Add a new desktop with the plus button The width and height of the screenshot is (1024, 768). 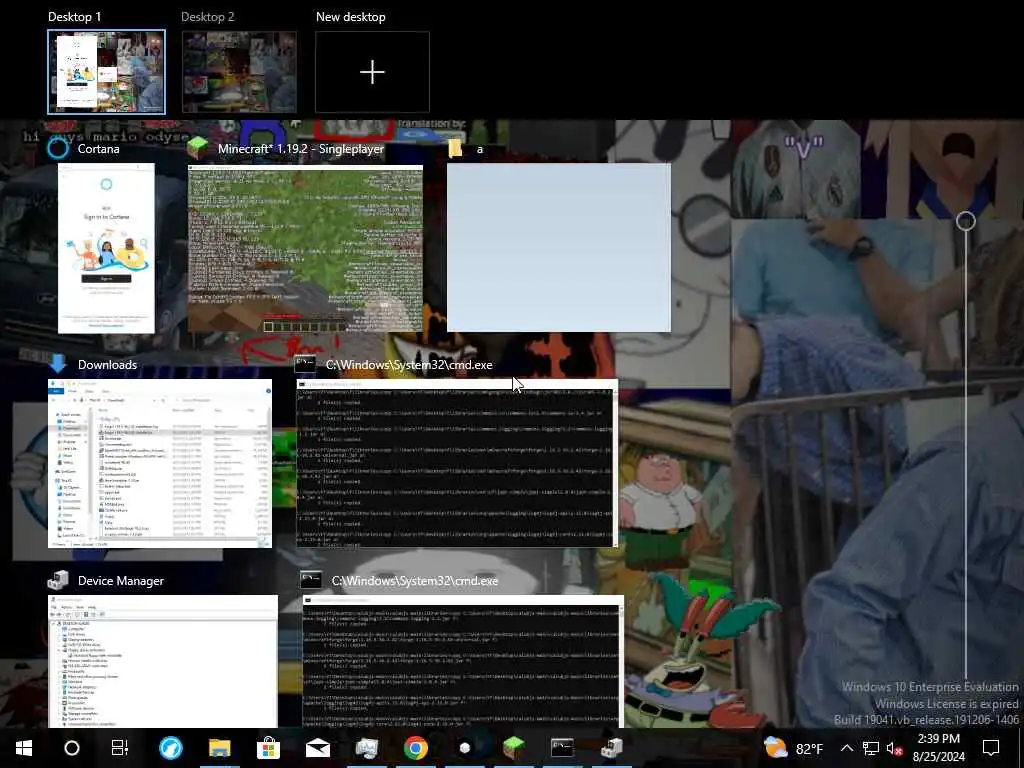(372, 72)
